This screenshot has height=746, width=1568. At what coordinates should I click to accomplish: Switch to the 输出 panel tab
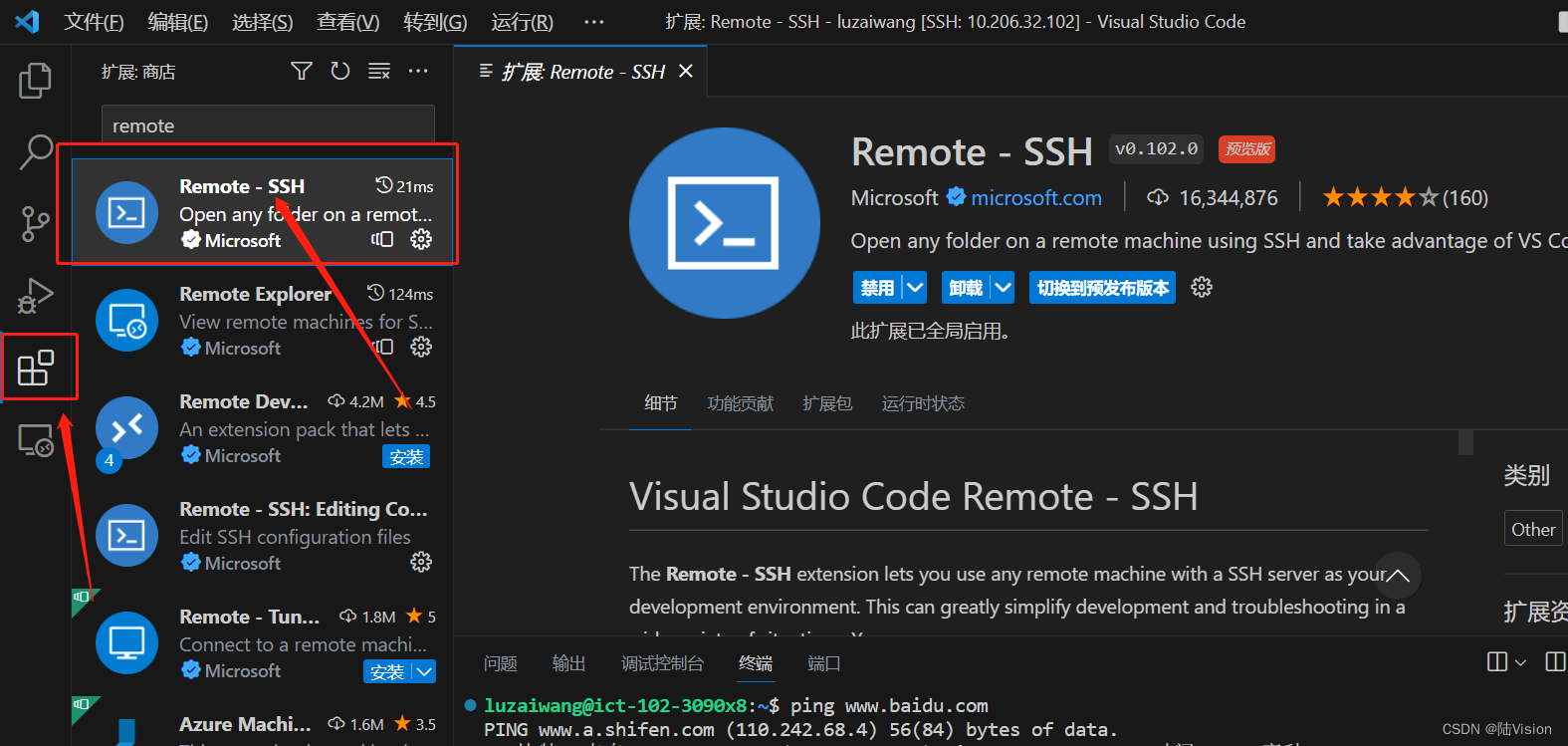point(569,663)
